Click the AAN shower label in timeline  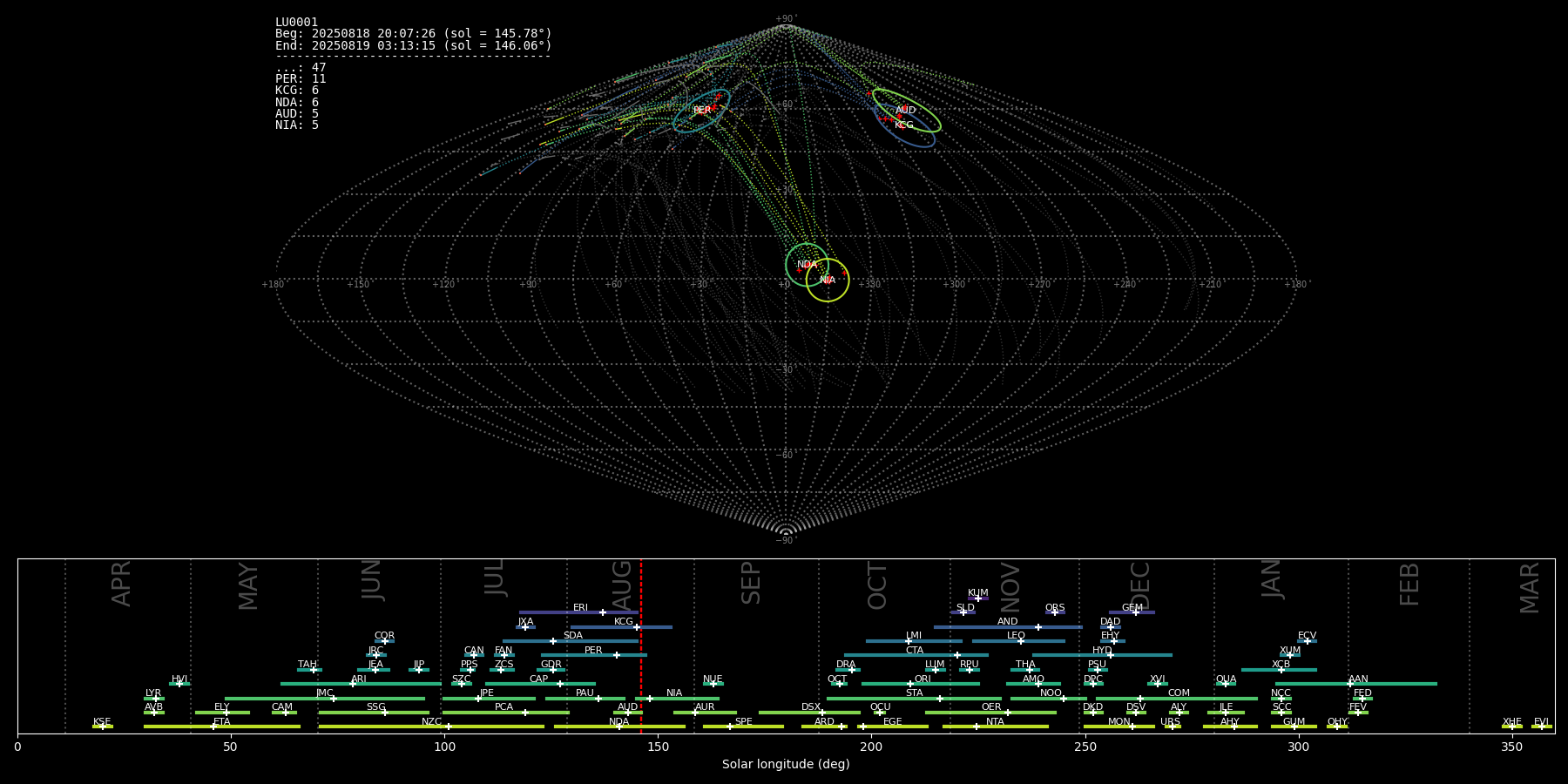(x=1359, y=679)
